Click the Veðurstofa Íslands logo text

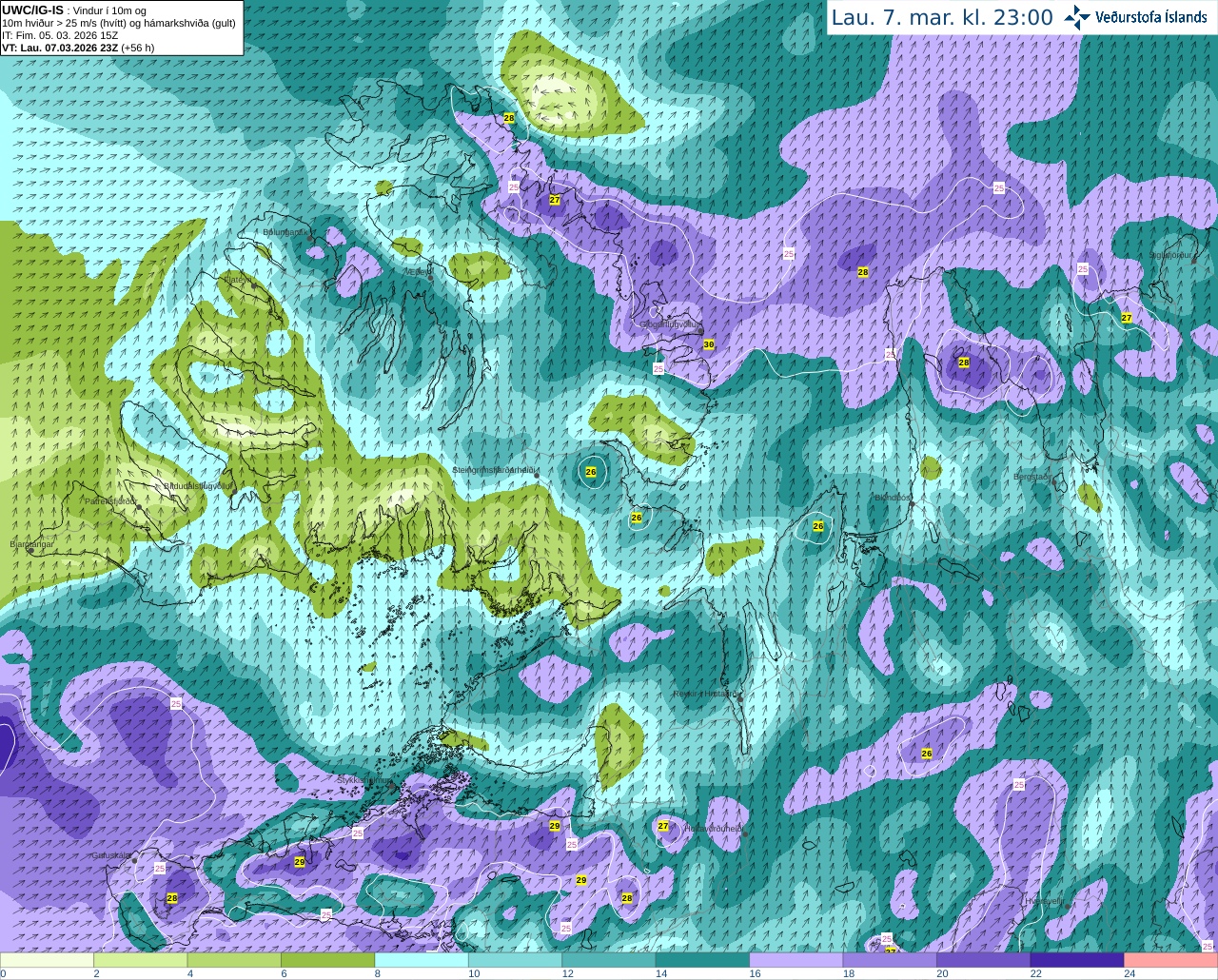1151,17
